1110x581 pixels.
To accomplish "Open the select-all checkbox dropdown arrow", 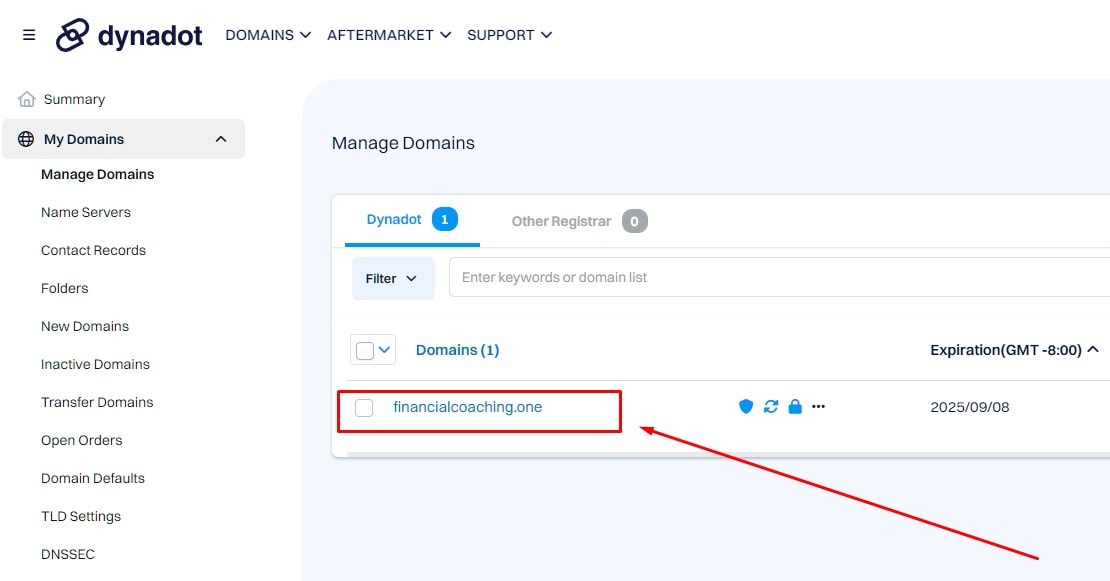I will 384,350.
